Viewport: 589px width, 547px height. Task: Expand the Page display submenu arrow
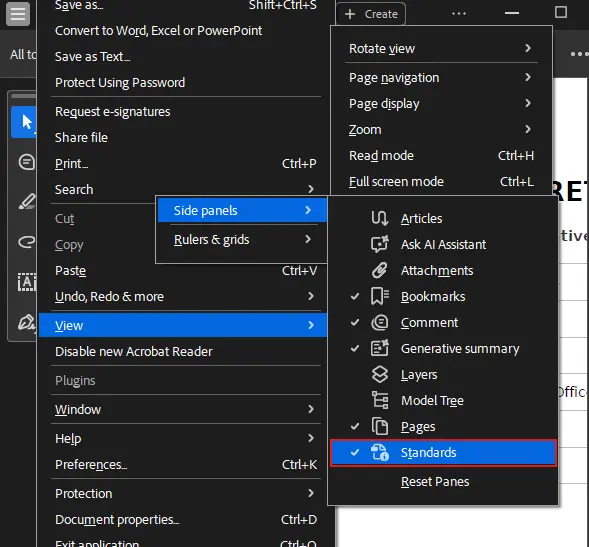(x=528, y=103)
